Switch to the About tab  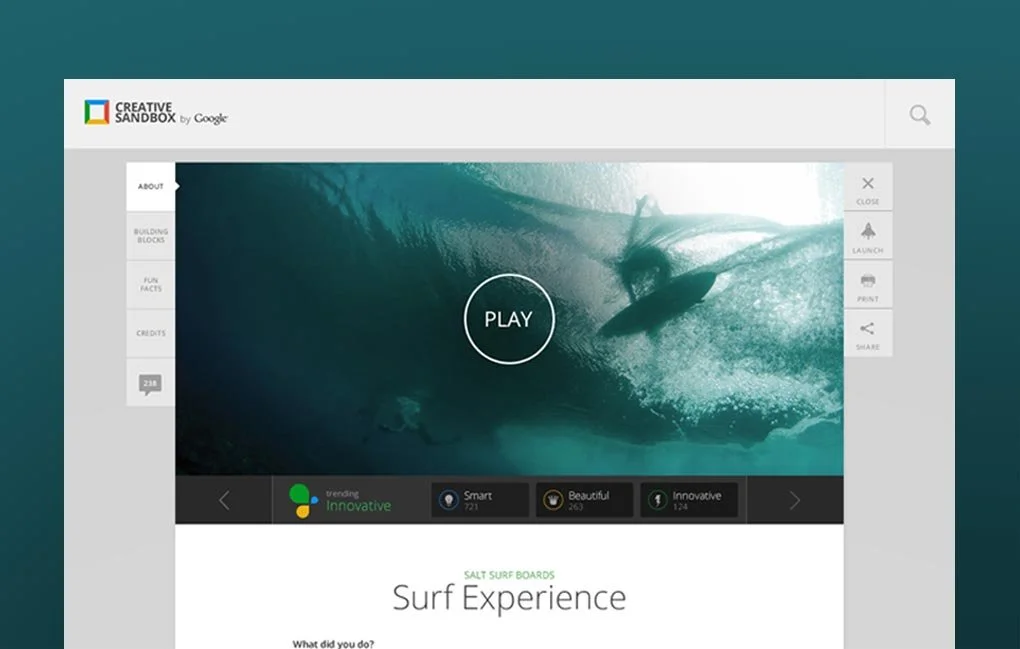(150, 186)
